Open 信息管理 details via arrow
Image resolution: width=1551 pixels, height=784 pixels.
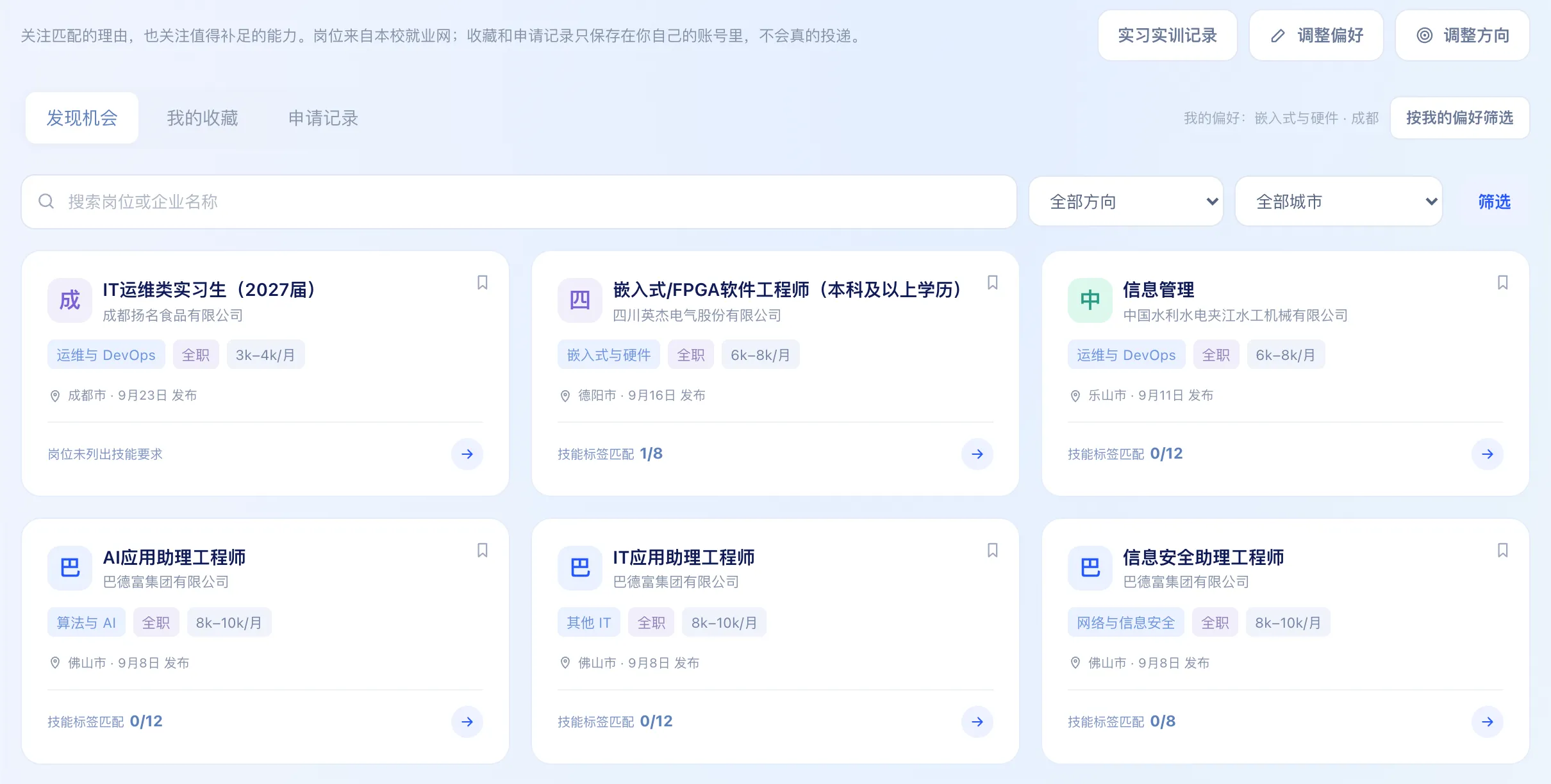pyautogui.click(x=1488, y=454)
